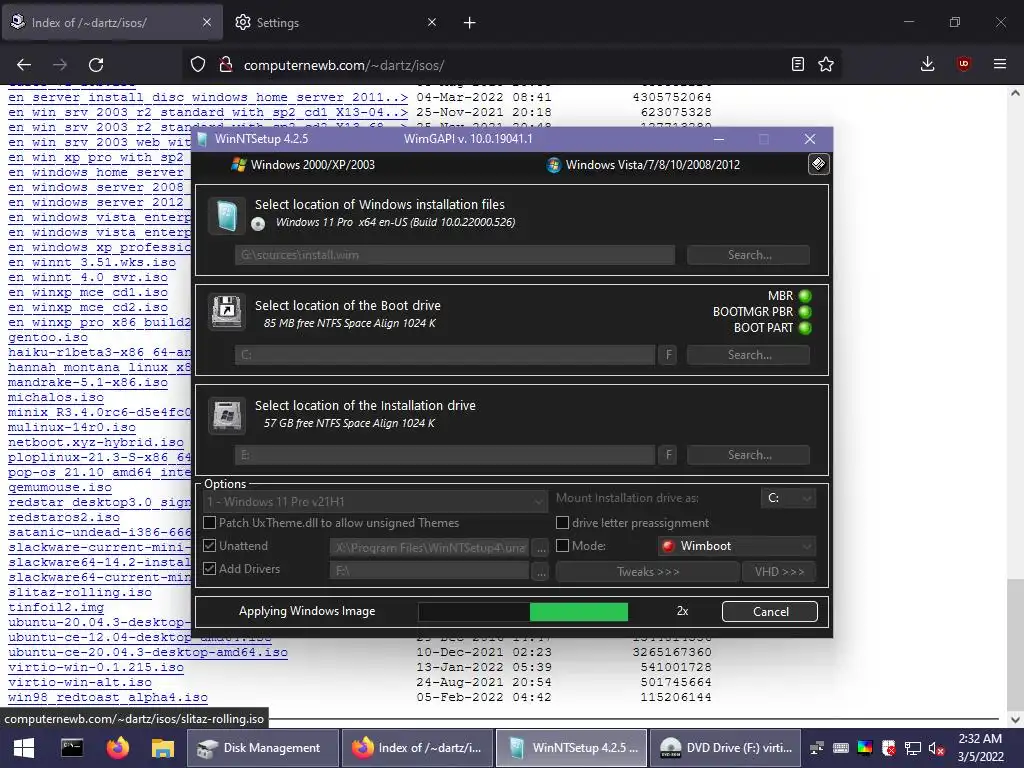Browse for drivers folder with ellipsis button
The image size is (1024, 768).
(x=541, y=572)
